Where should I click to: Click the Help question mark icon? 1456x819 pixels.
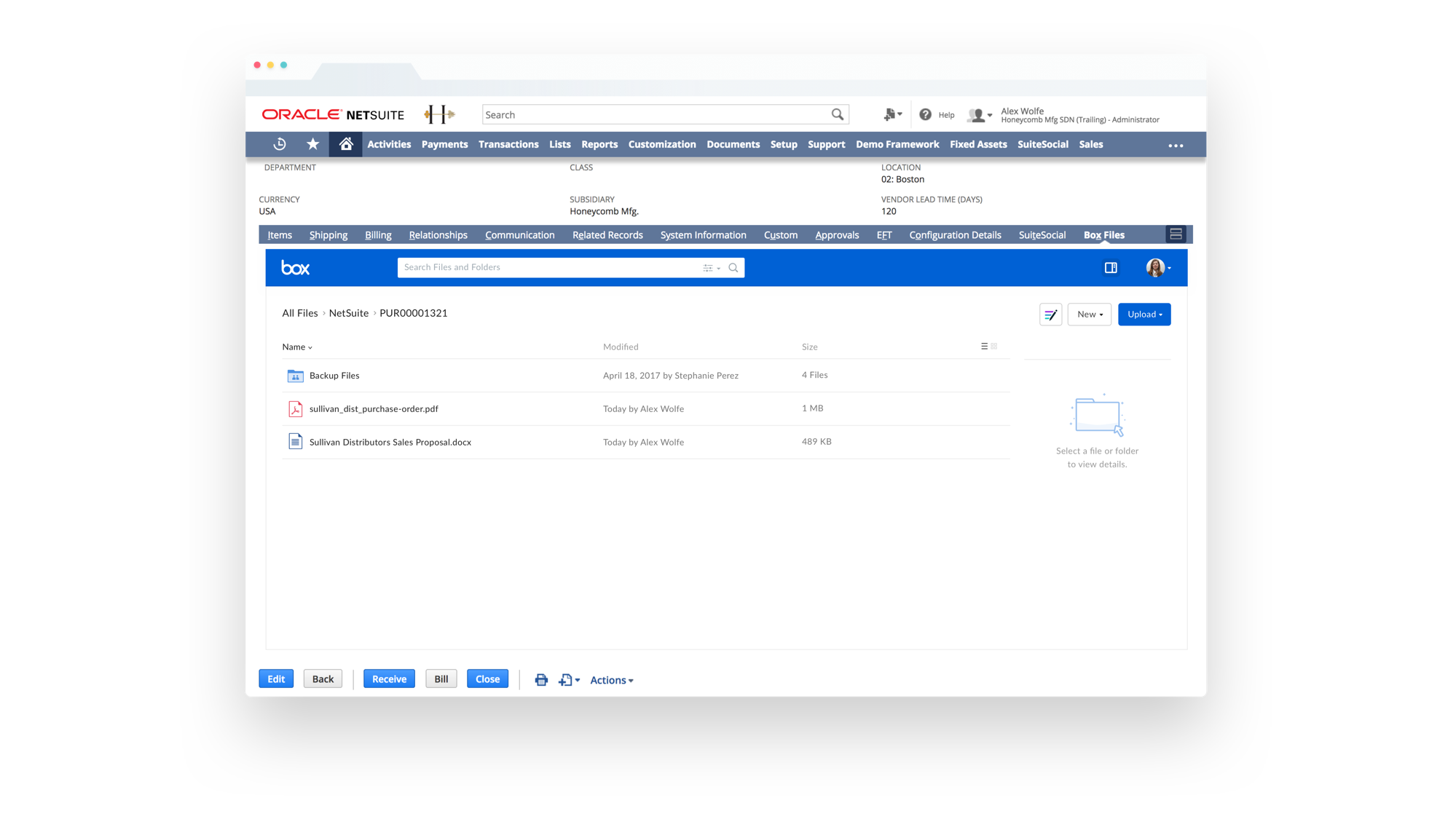[925, 114]
